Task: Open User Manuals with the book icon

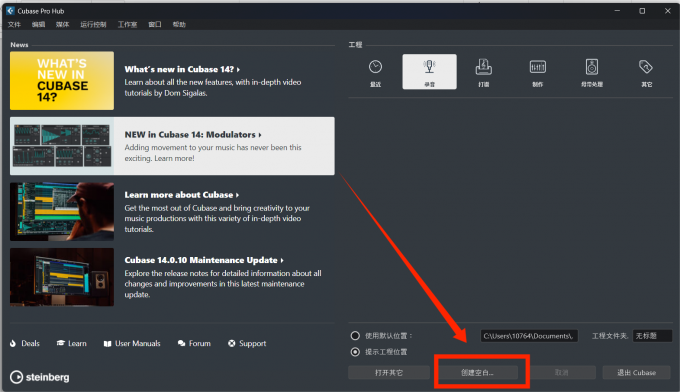Action: tap(132, 343)
